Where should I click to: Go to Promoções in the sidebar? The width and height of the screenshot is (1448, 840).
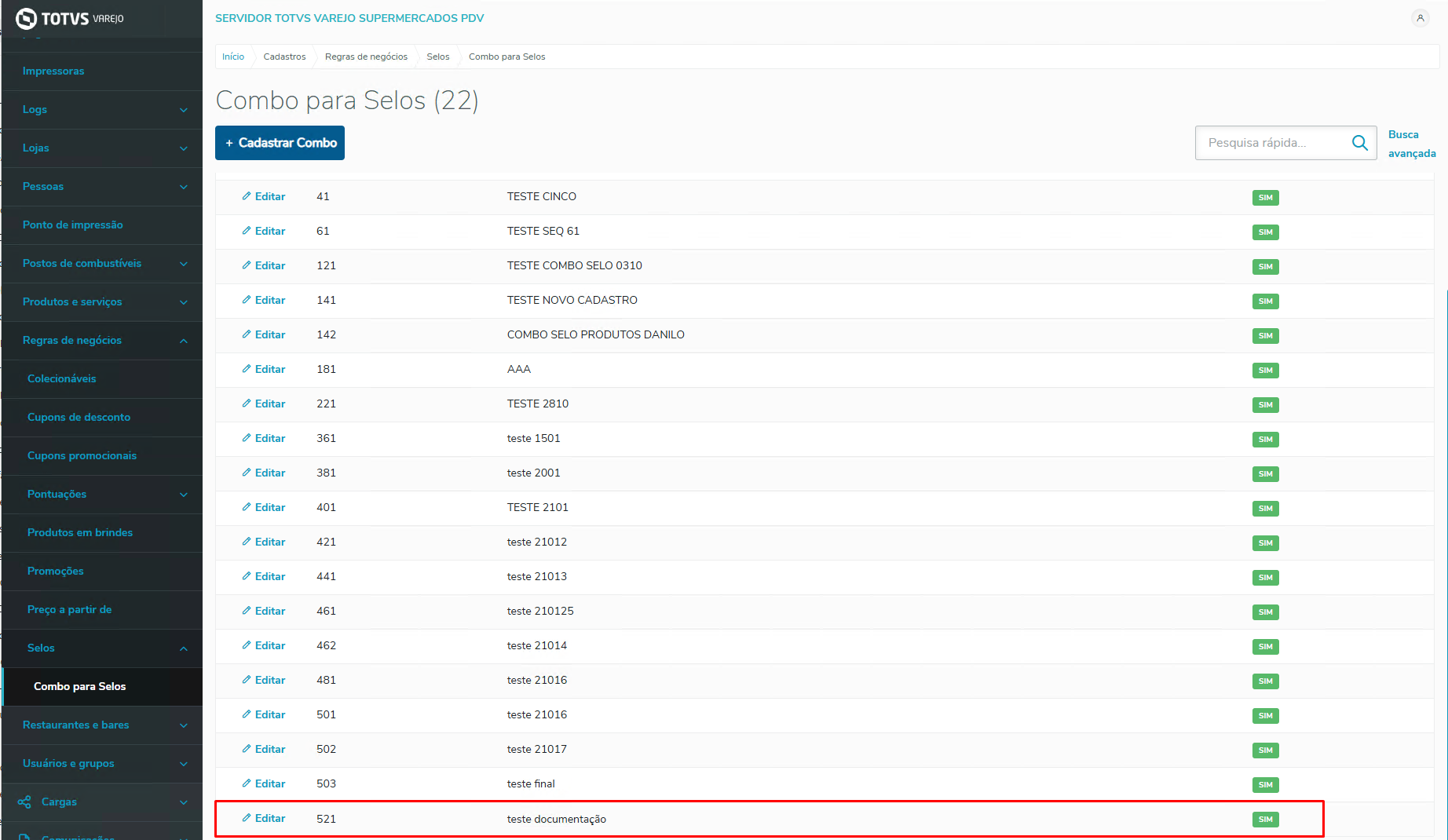coord(56,572)
